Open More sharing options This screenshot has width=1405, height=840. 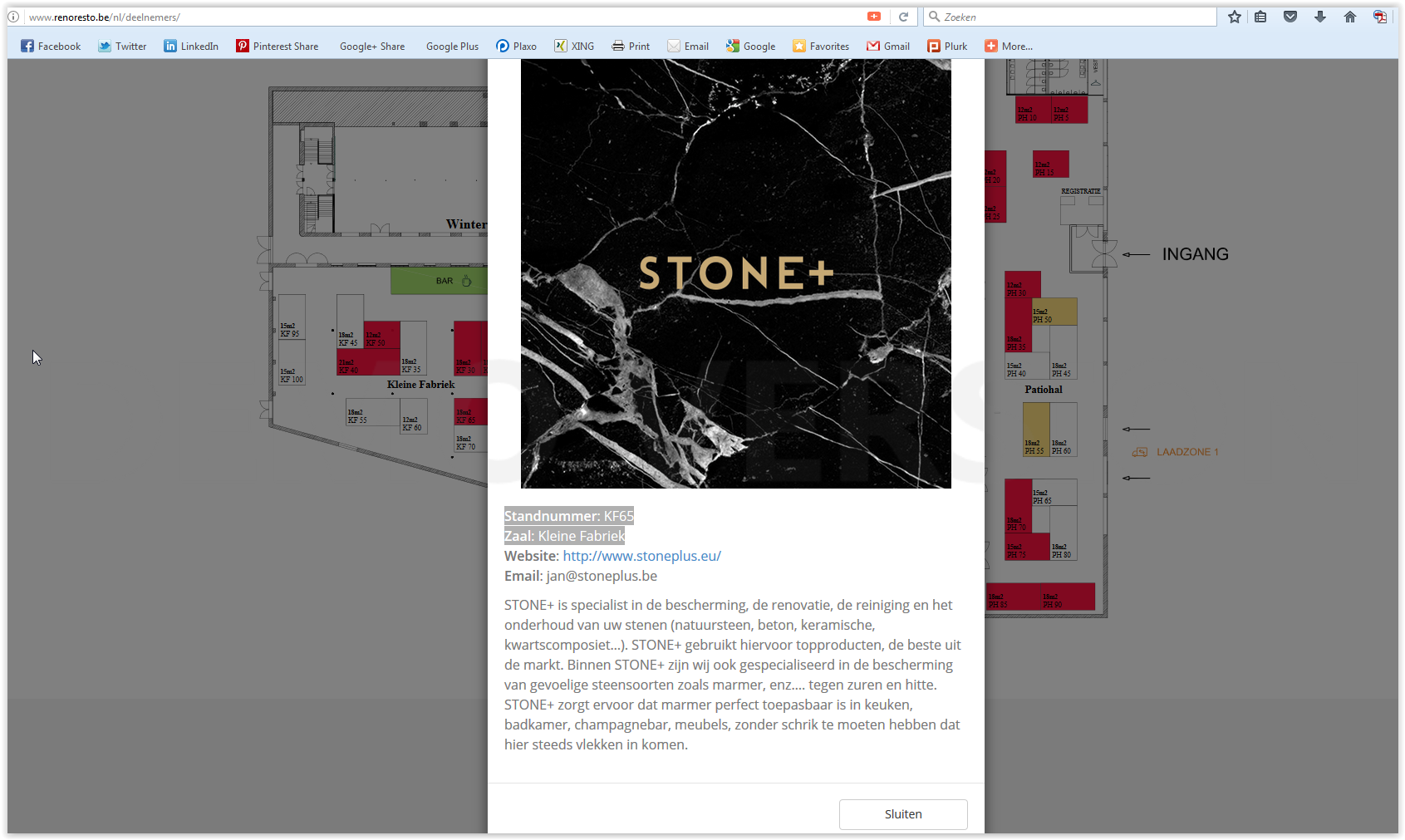[1009, 47]
